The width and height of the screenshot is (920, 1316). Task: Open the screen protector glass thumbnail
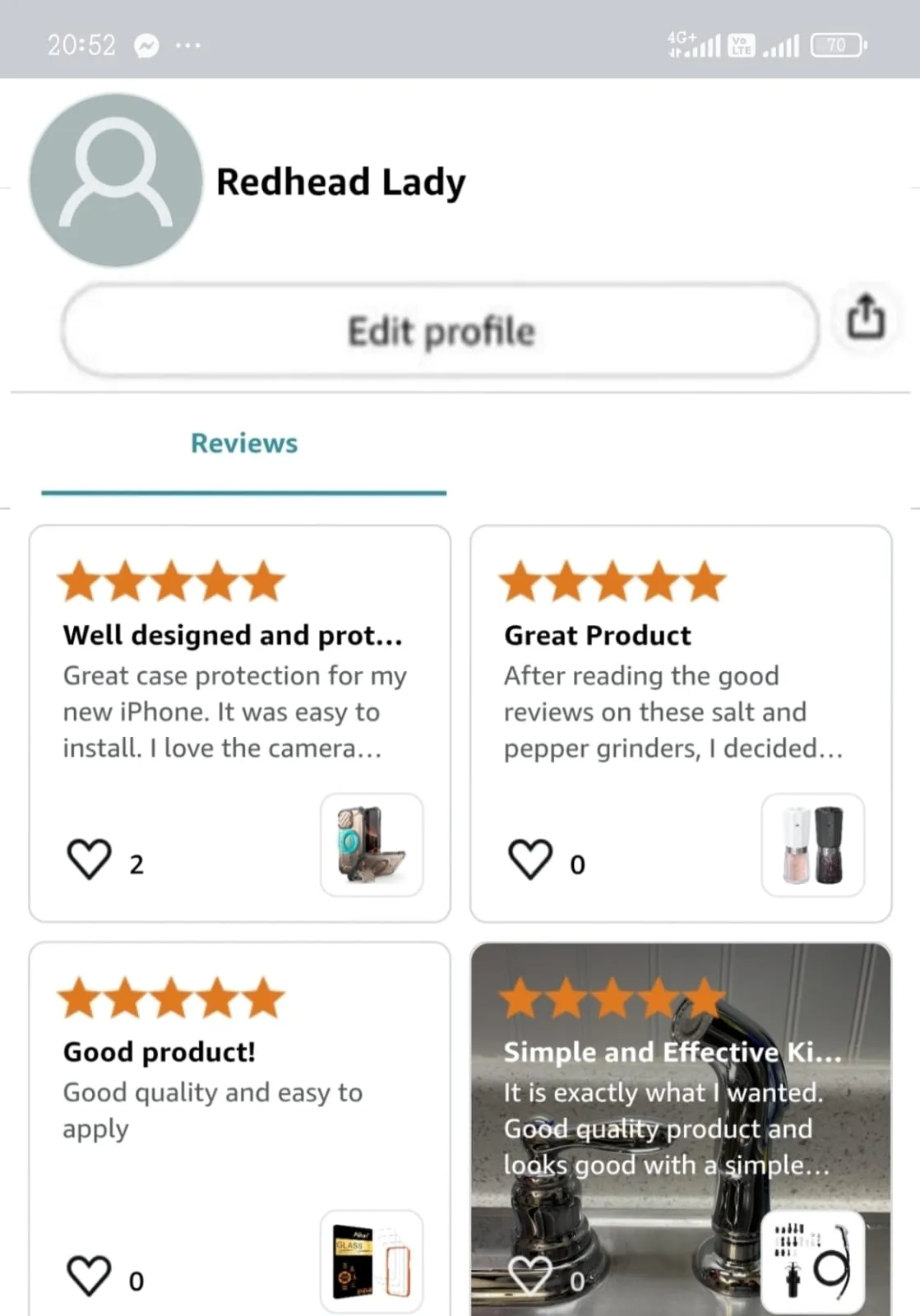(x=372, y=1261)
